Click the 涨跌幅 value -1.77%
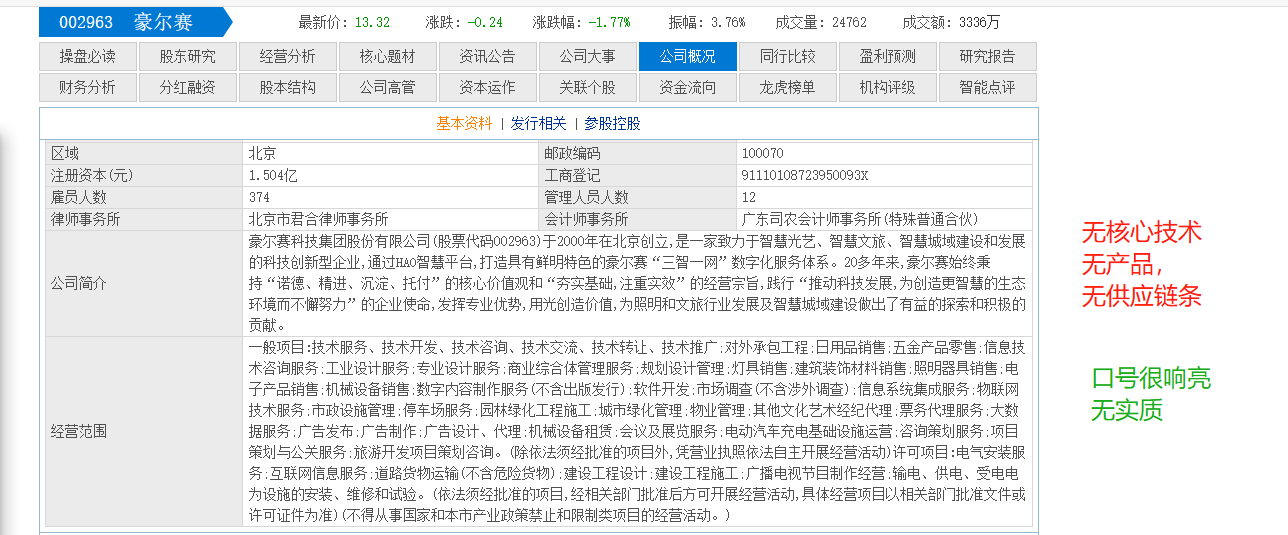1288x535 pixels. [609, 22]
